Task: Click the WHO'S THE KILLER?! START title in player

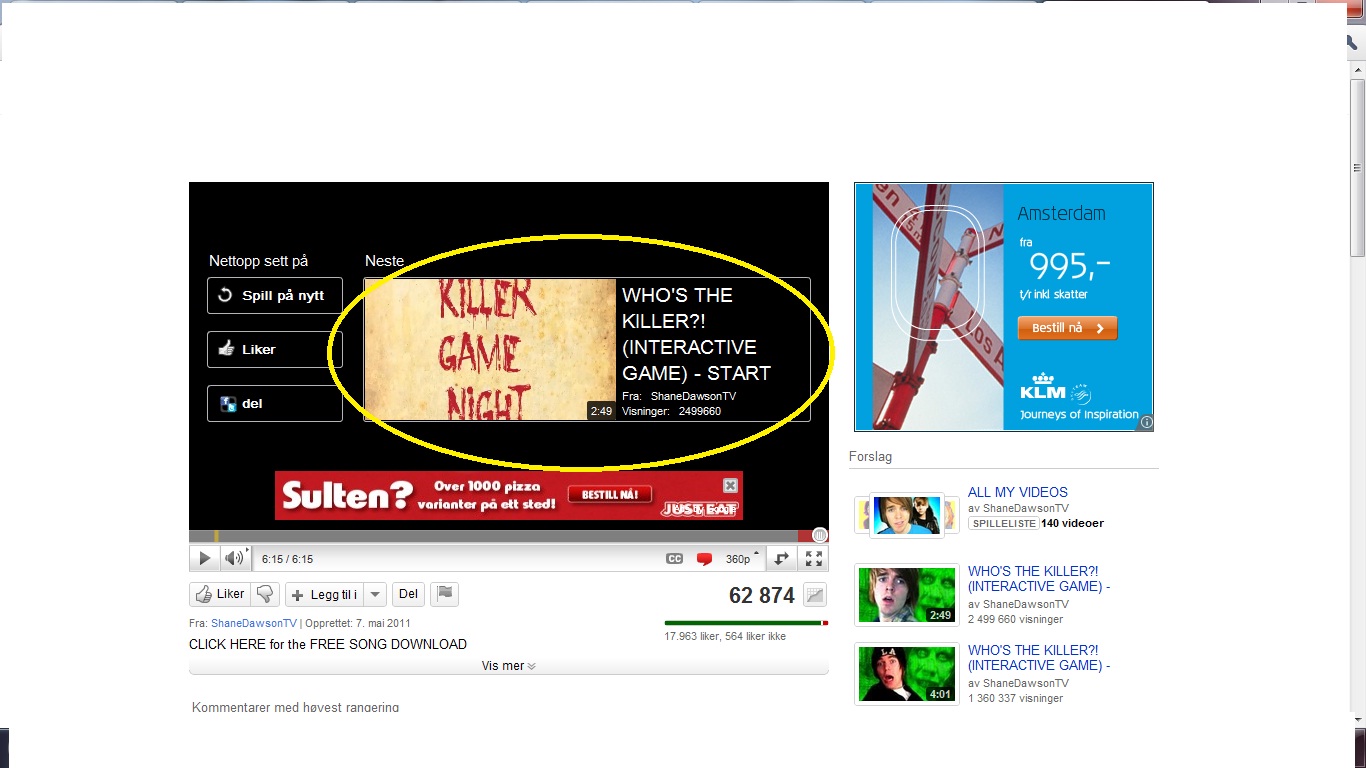Action: tap(697, 334)
